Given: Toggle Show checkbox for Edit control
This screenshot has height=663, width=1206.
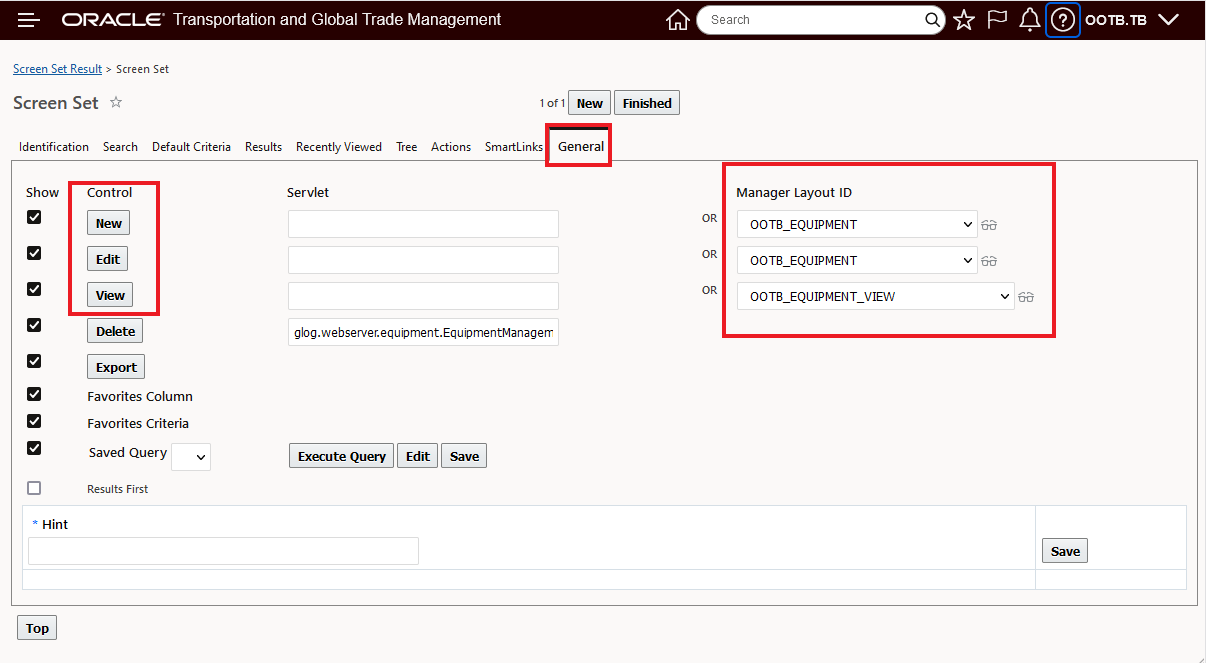Looking at the screenshot, I should point(34,253).
